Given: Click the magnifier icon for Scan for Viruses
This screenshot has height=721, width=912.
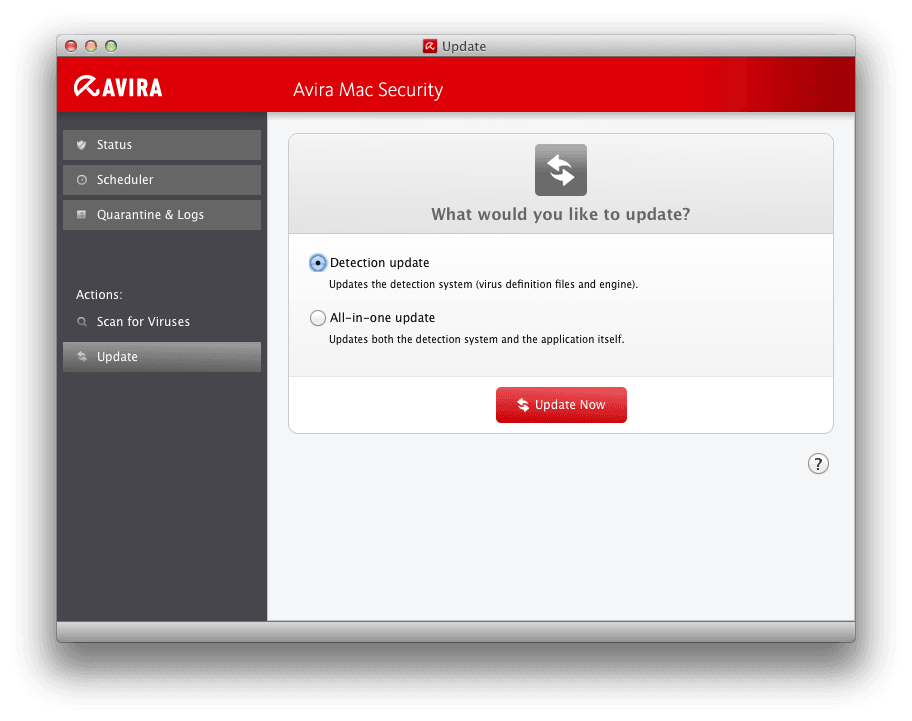Looking at the screenshot, I should 82,322.
